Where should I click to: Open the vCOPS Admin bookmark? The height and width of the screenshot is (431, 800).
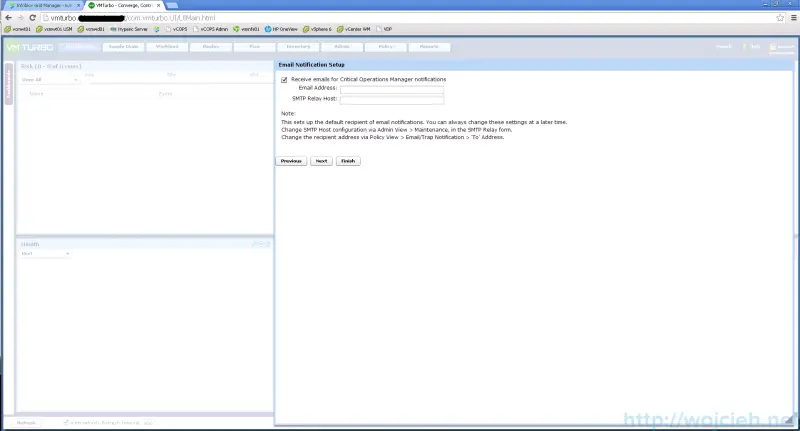point(210,29)
